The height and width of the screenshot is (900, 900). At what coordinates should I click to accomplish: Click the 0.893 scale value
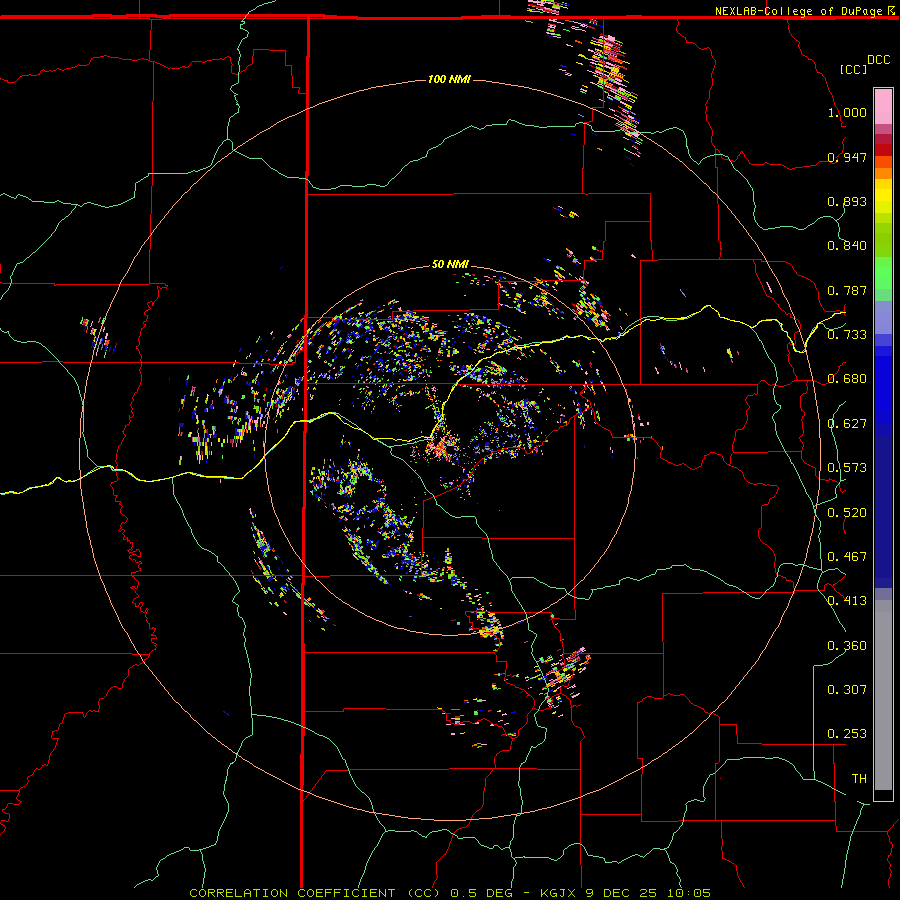click(847, 201)
